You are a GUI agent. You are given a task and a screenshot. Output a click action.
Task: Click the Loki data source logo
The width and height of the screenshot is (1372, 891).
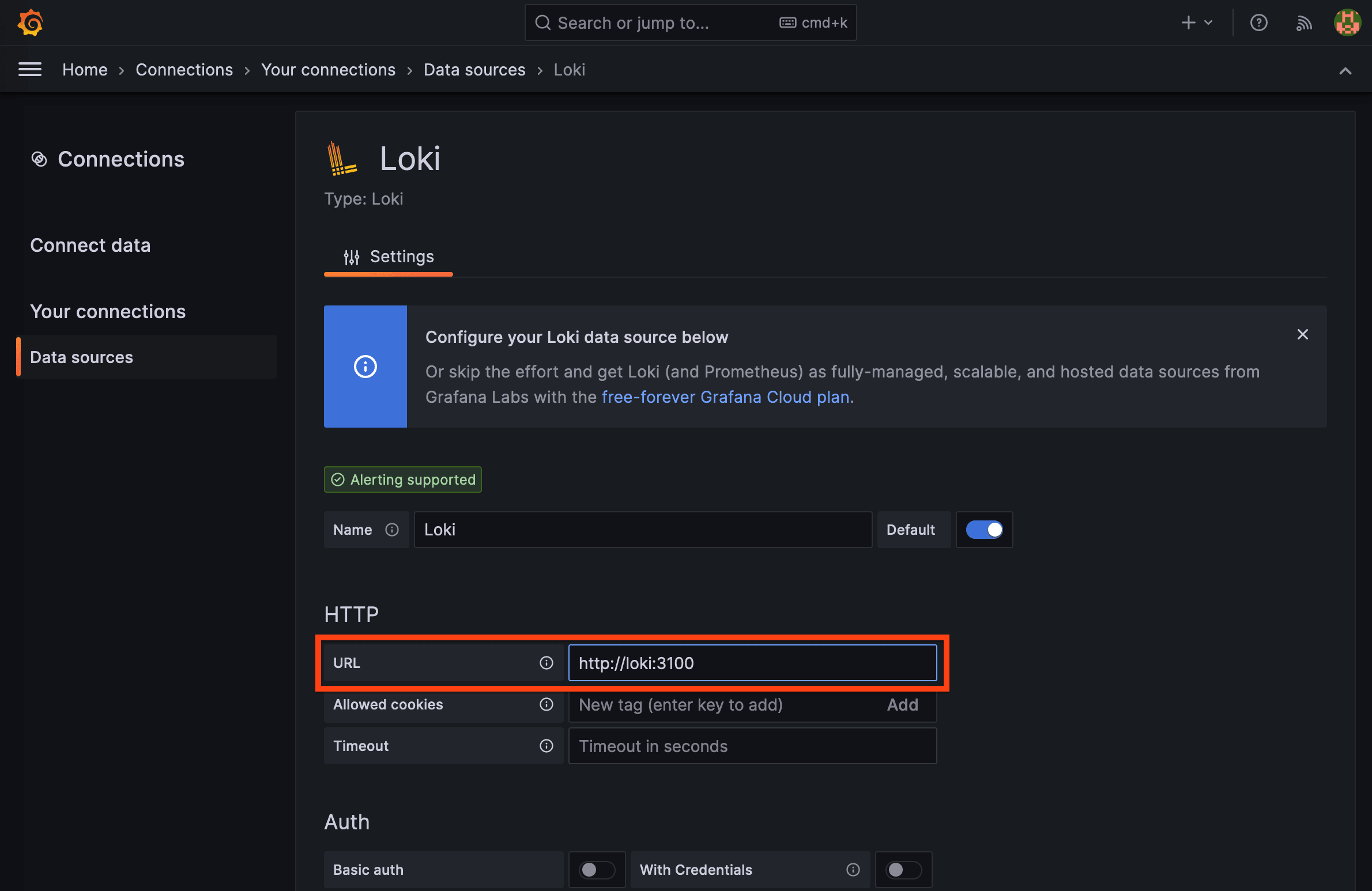pyautogui.click(x=342, y=158)
